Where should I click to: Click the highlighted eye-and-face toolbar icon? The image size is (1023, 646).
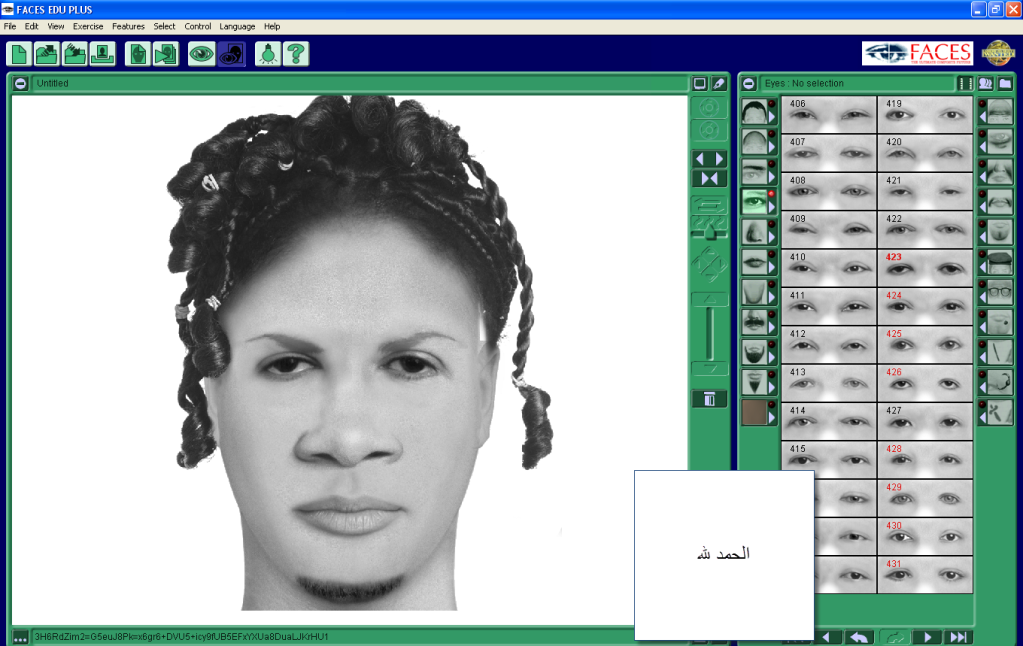point(232,54)
